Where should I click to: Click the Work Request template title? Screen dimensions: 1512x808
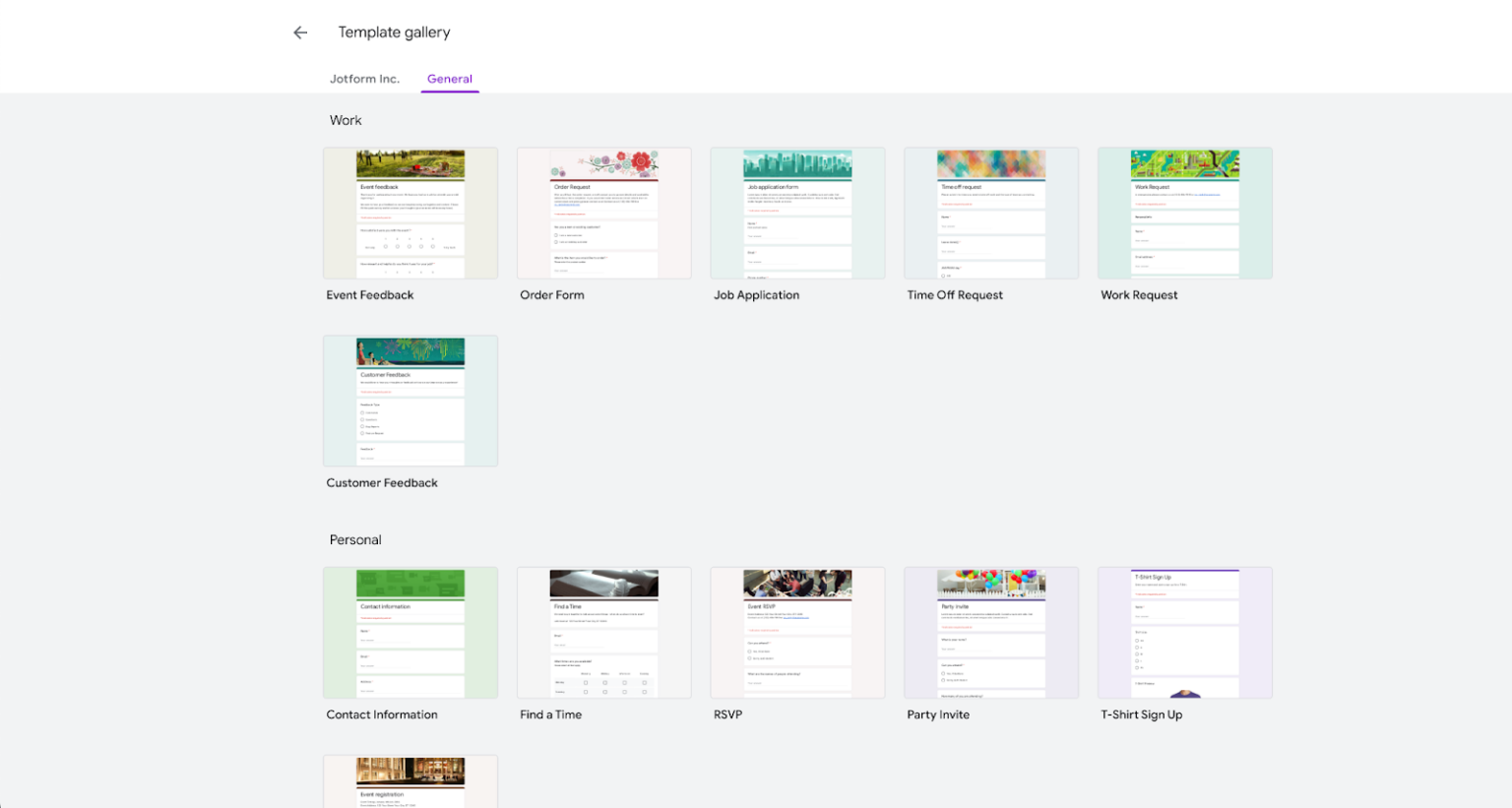pos(1139,294)
